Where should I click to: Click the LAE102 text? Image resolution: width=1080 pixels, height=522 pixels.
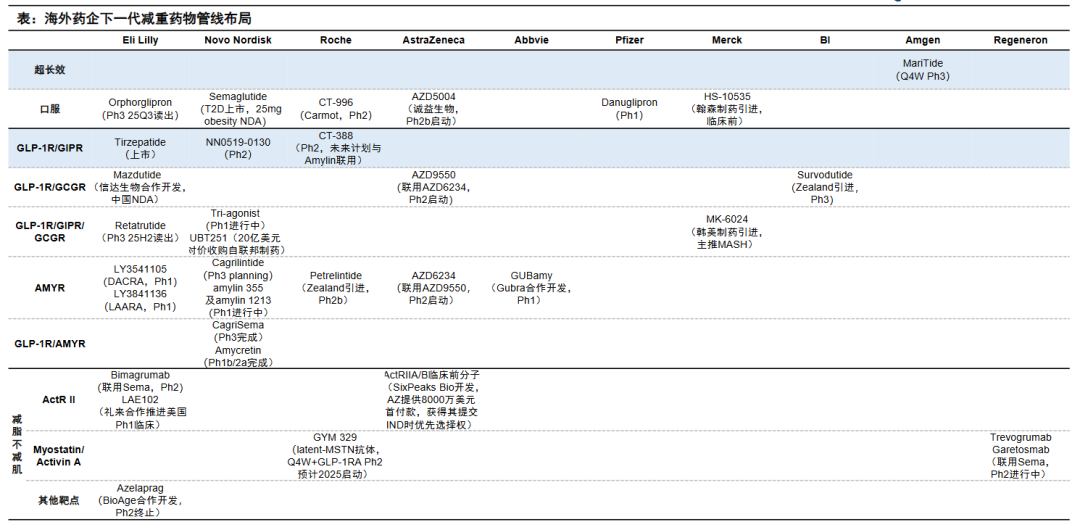[x=140, y=399]
